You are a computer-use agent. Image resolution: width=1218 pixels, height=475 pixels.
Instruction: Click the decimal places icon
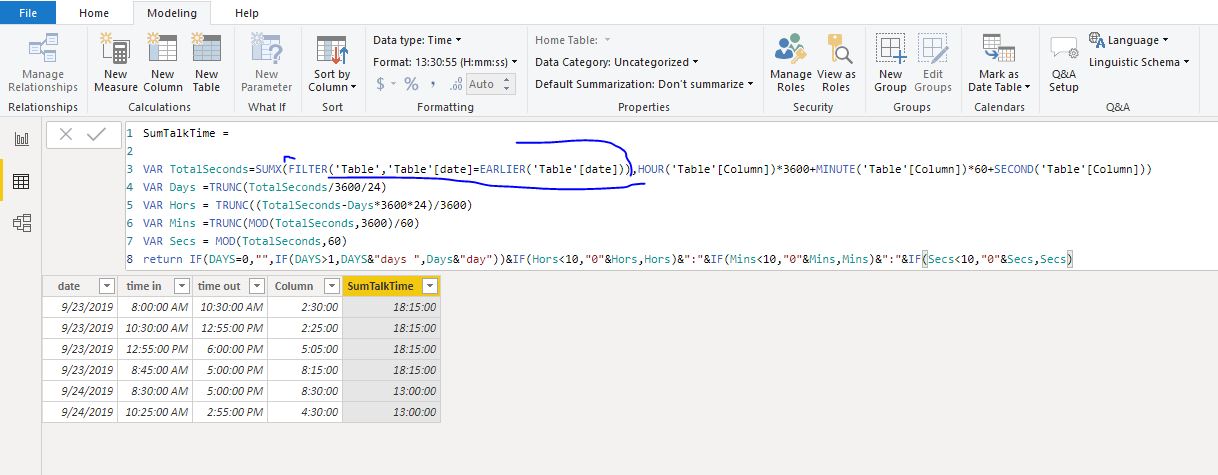click(x=455, y=84)
